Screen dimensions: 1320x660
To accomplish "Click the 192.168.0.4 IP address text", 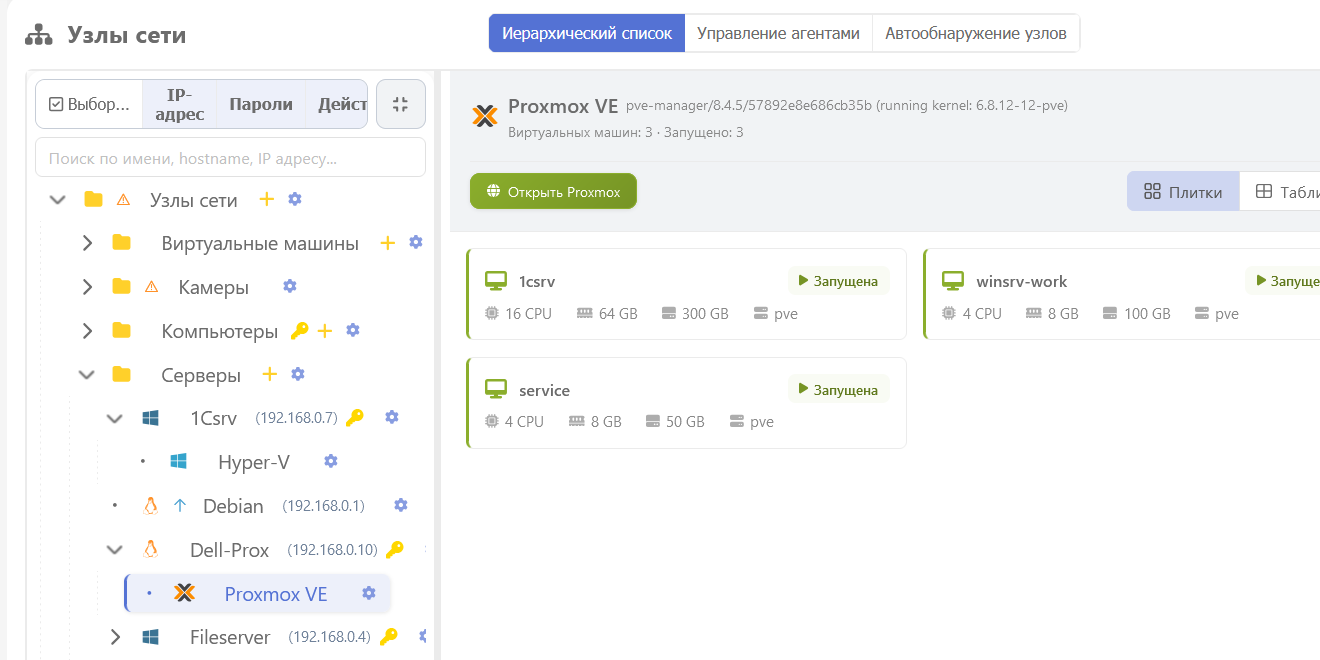I will coord(330,637).
